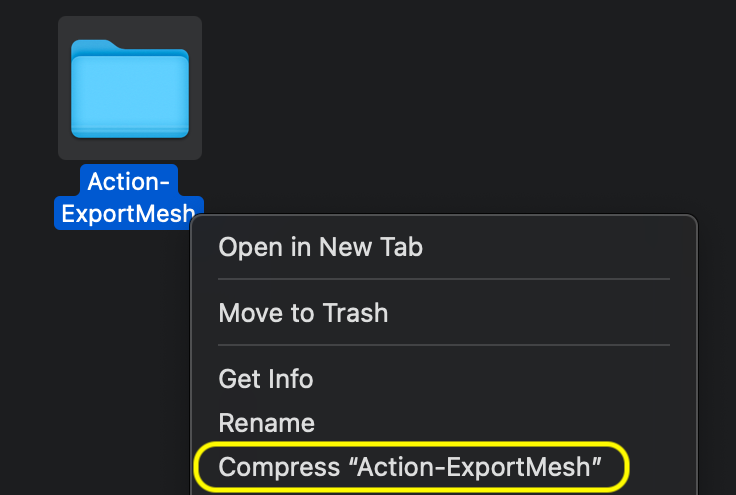Screen dimensions: 736x495
Task: Select Move to Trash from context menu
Action: click(303, 313)
